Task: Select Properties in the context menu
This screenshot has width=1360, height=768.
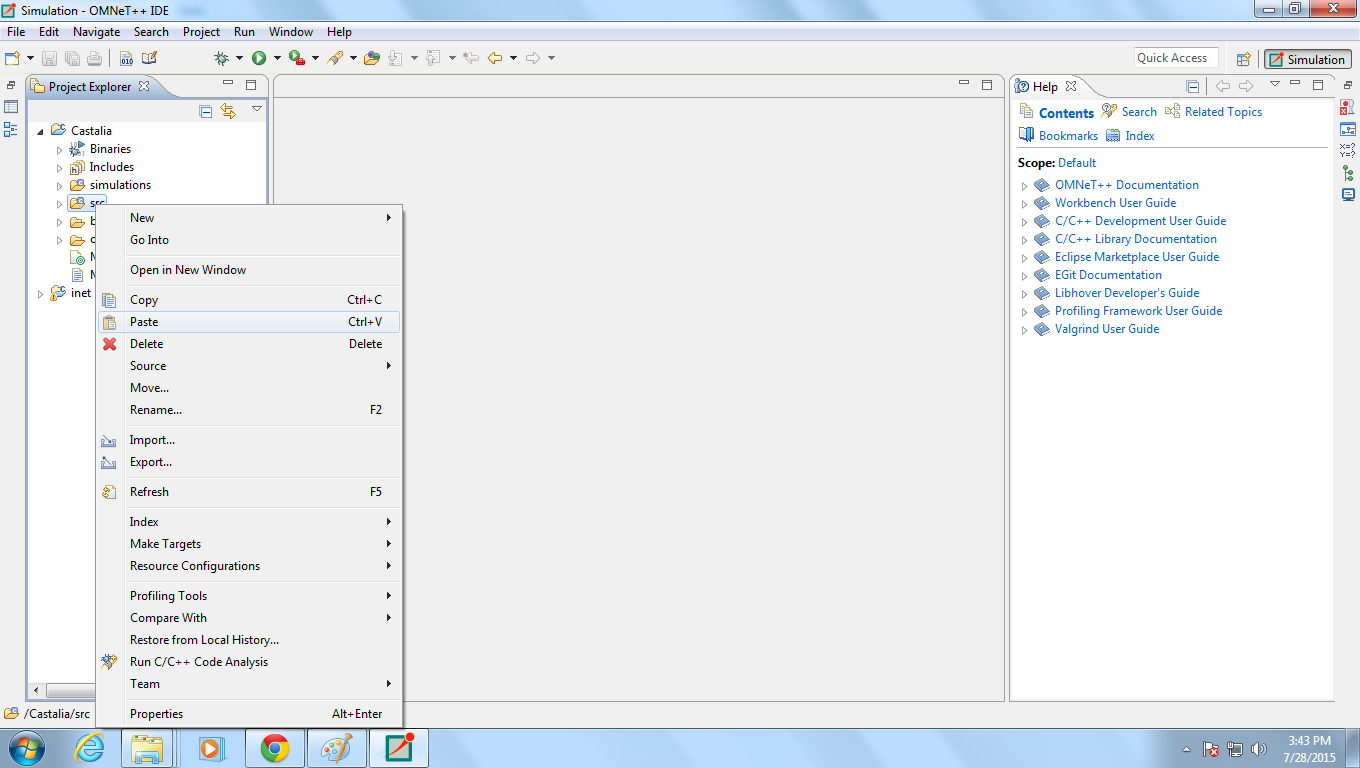Action: 249,714
